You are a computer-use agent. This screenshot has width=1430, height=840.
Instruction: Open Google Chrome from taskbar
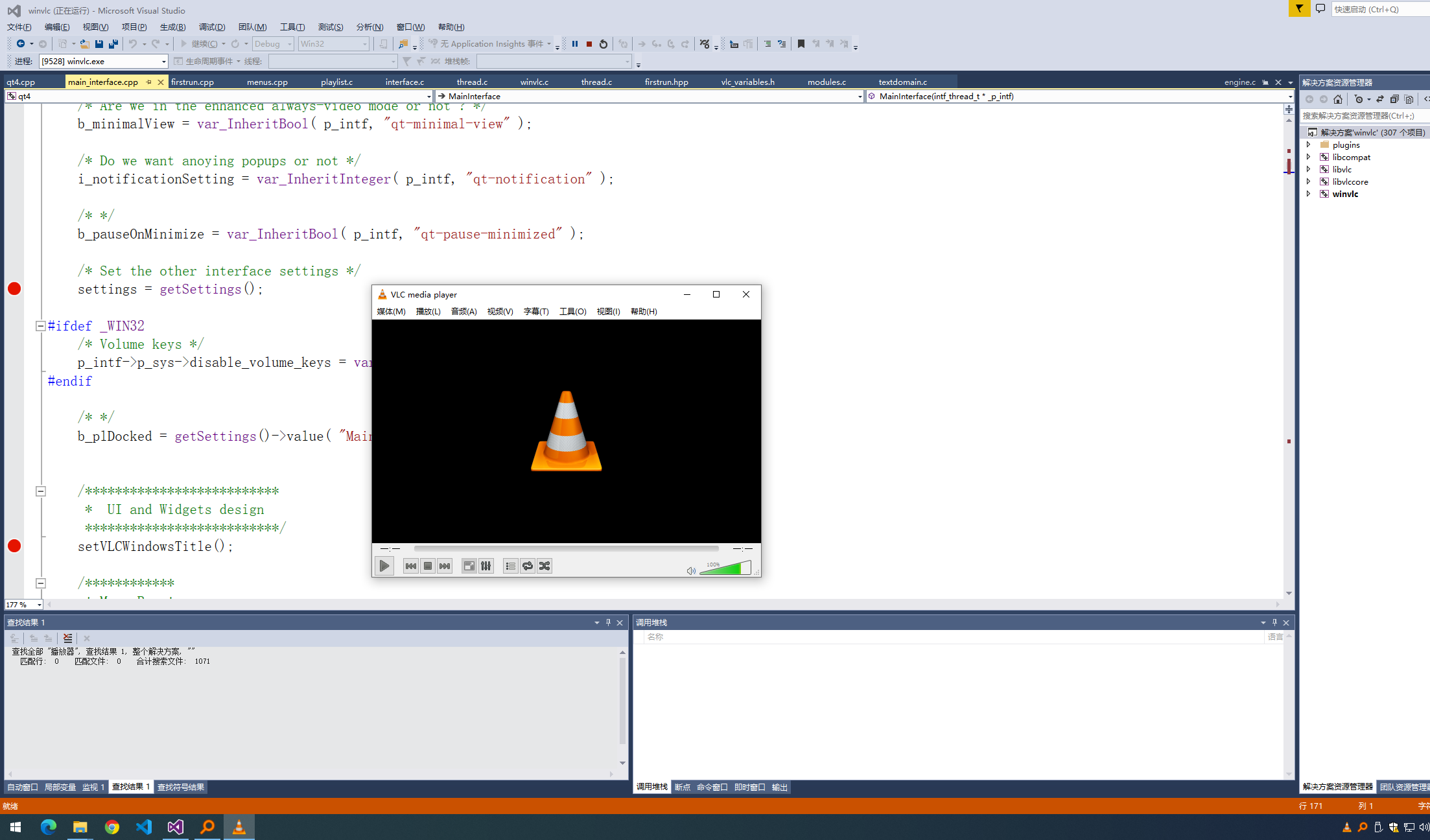pyautogui.click(x=112, y=827)
